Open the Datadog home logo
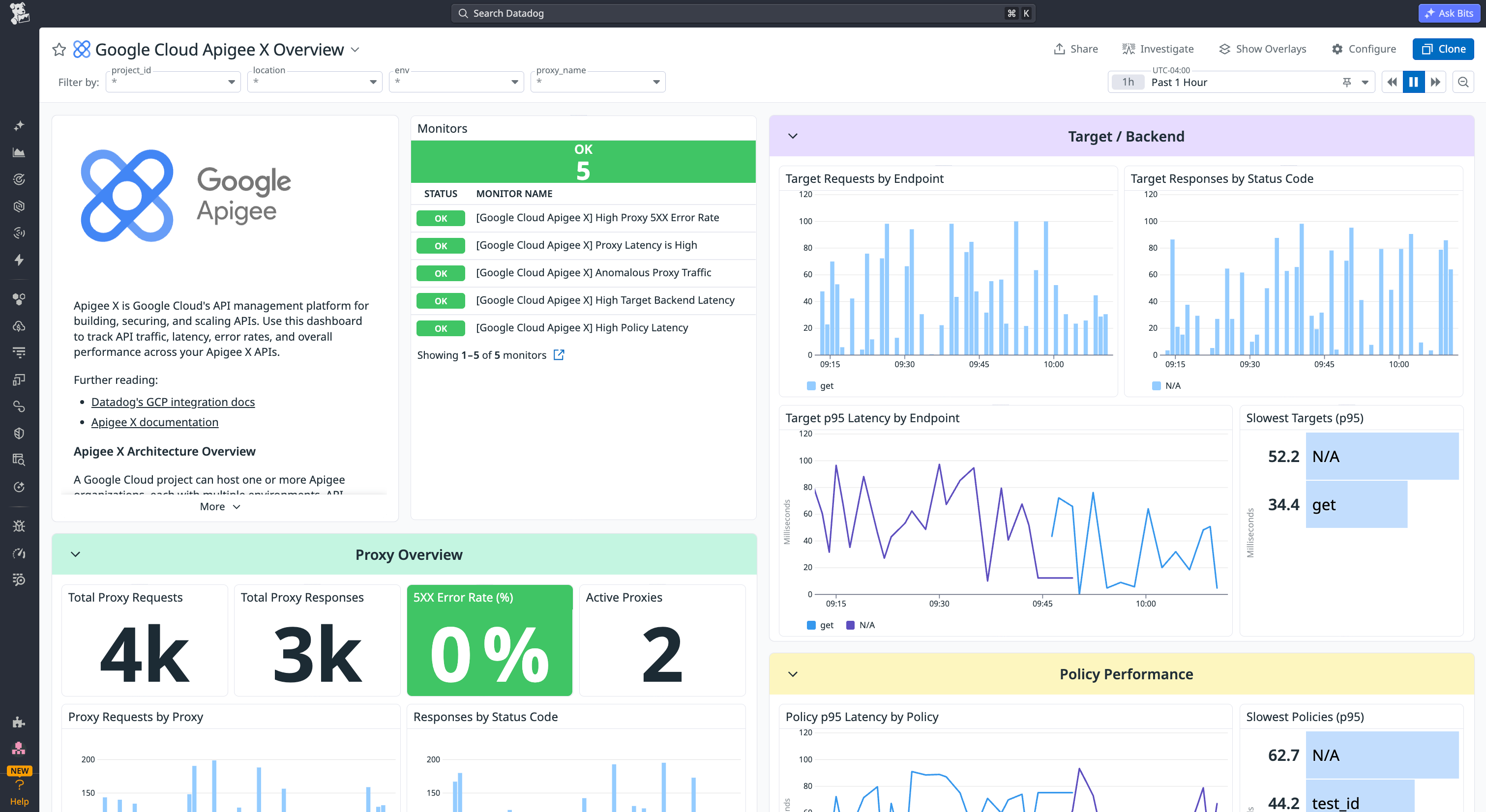Viewport: 1486px width, 812px height. pos(19,13)
